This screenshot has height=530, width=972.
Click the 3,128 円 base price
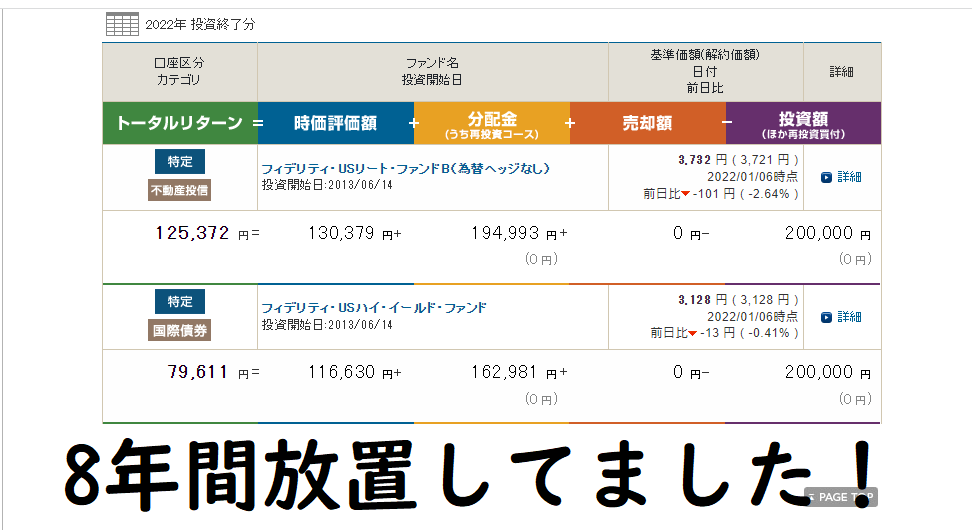coord(702,300)
